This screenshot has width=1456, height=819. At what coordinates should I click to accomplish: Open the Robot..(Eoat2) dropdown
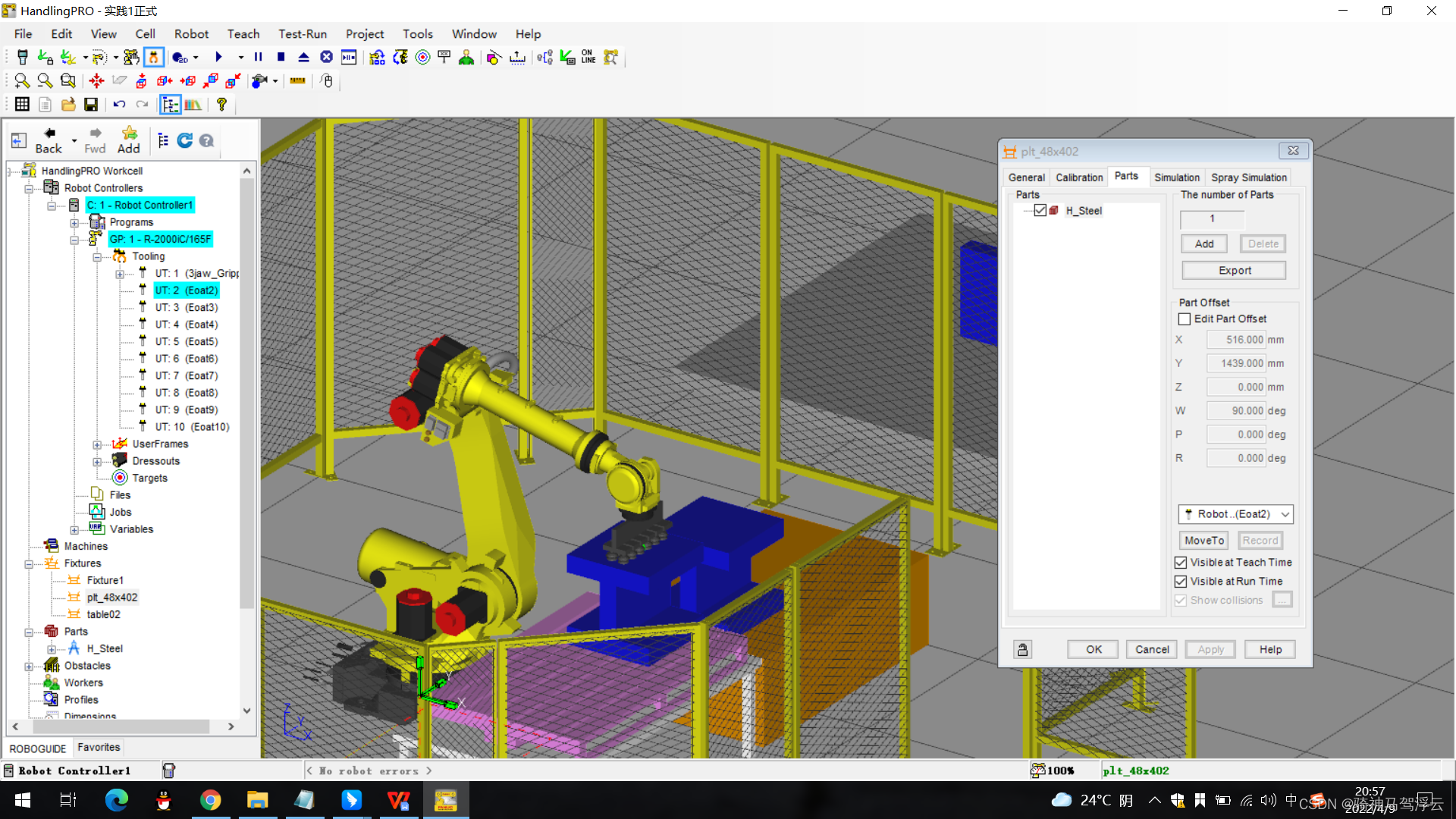point(1235,514)
